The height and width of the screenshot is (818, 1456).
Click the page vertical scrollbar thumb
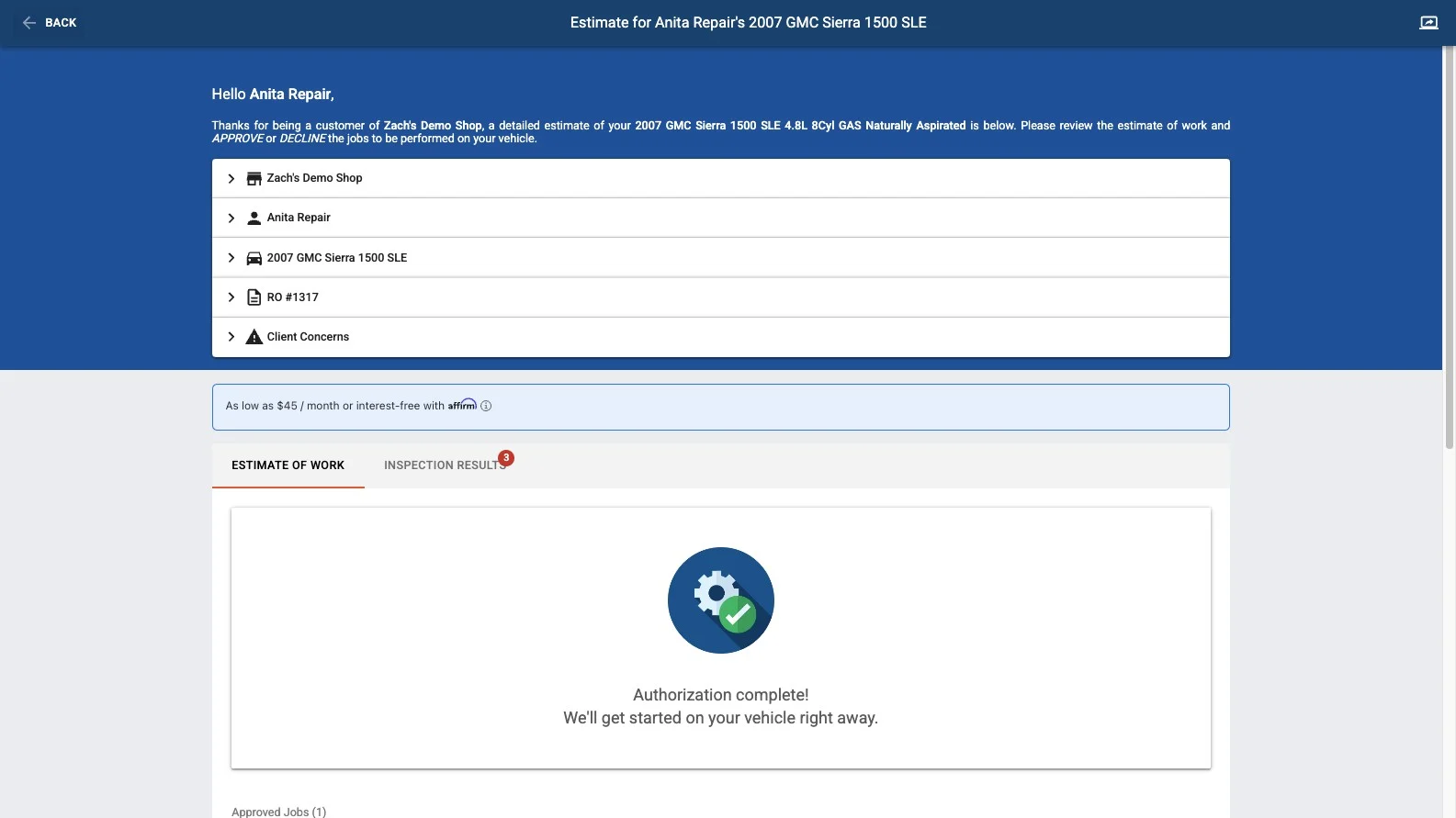point(1449,248)
